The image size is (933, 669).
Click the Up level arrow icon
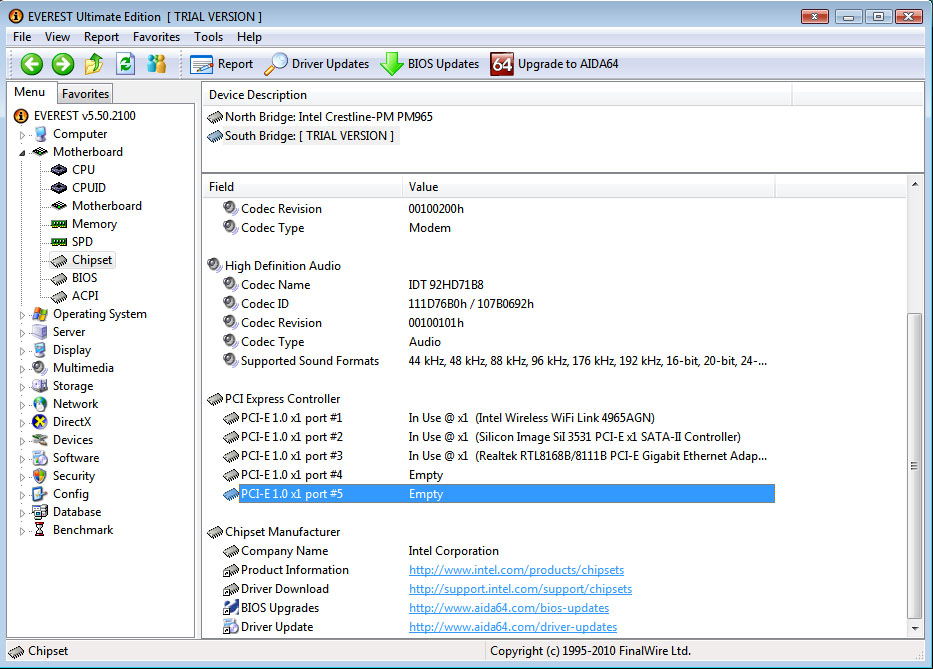point(93,64)
